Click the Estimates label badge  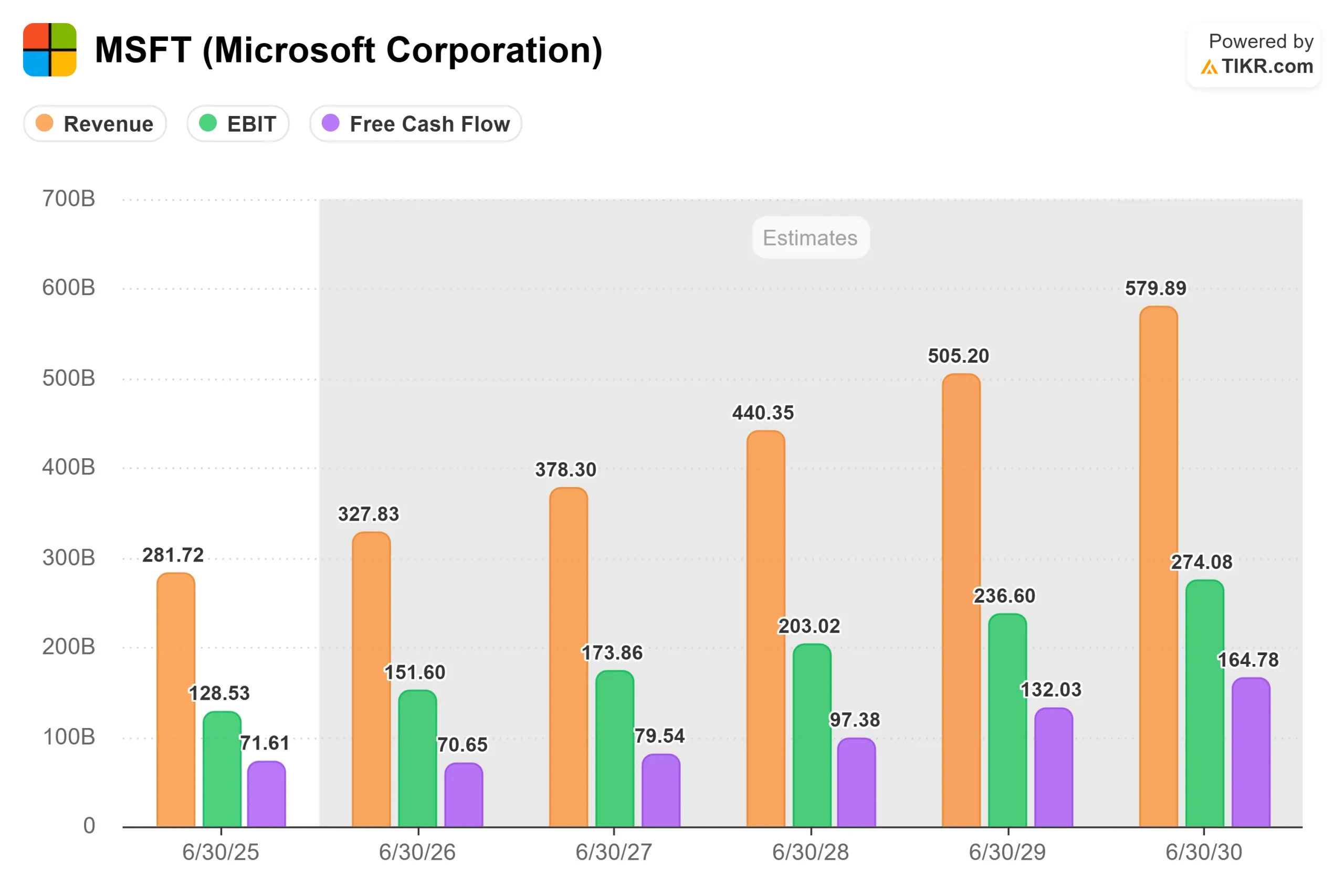pyautogui.click(x=810, y=238)
